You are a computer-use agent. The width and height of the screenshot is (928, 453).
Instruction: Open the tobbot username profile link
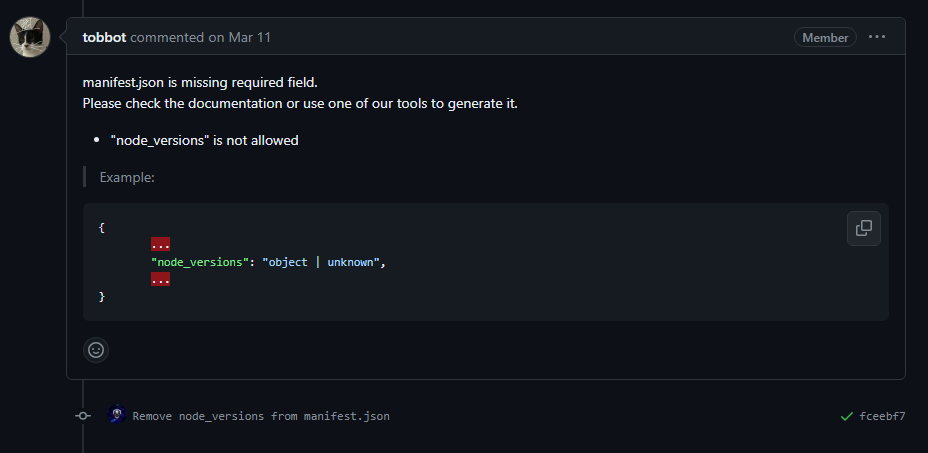point(104,37)
